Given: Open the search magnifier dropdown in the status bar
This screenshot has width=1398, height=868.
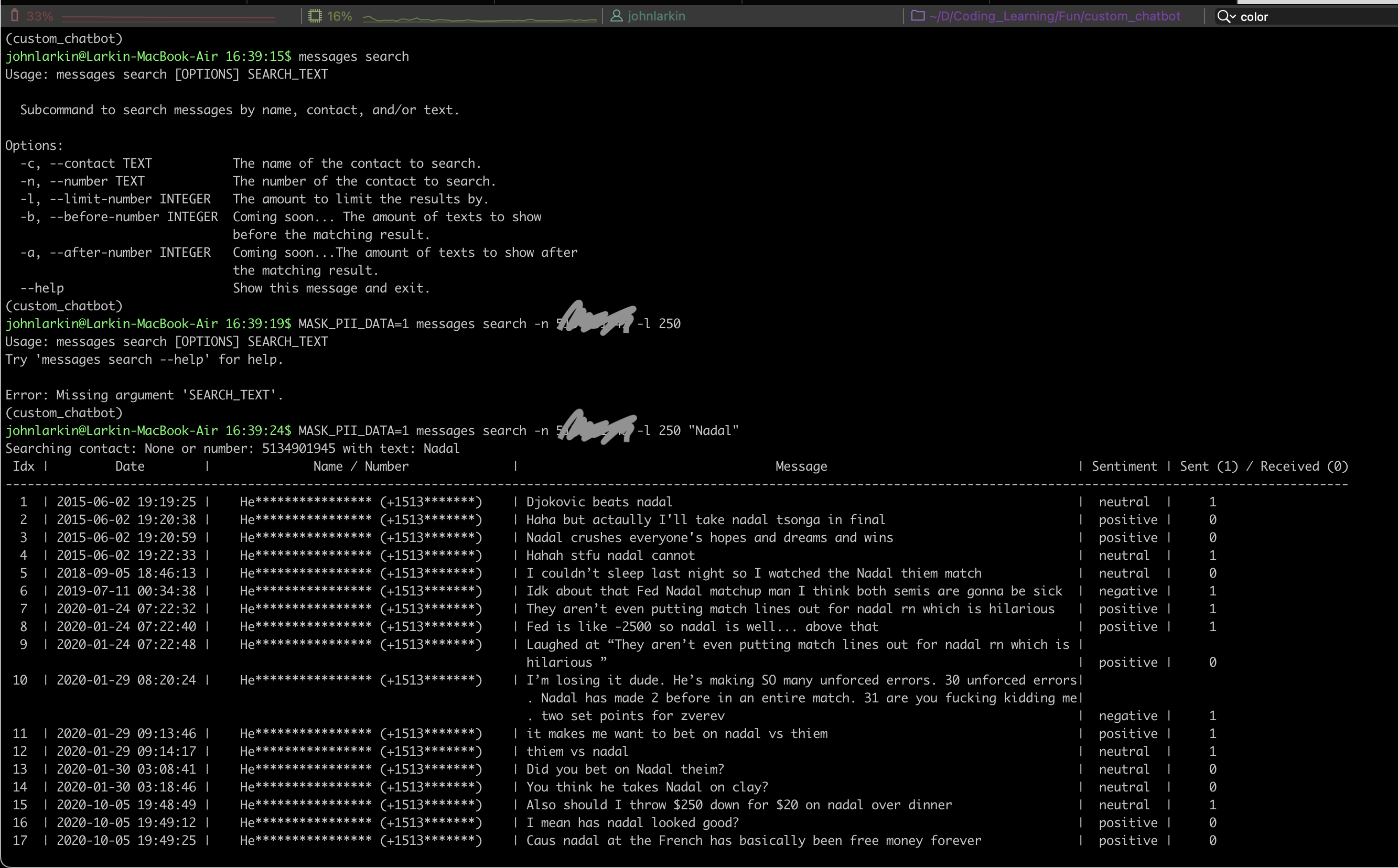Looking at the screenshot, I should click(x=1227, y=17).
